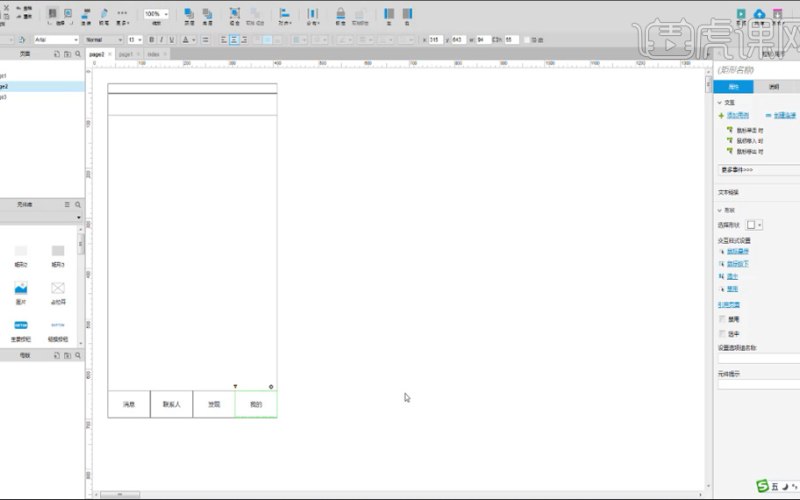This screenshot has width=800, height=500.
Task: Click the Add Case link in interactions
Action: pos(738,115)
